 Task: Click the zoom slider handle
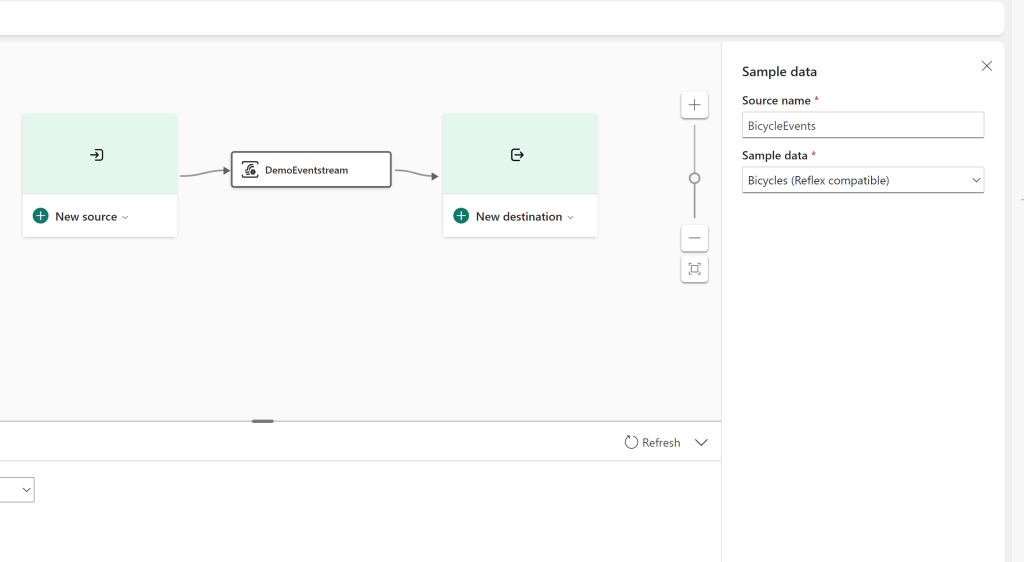pos(694,178)
